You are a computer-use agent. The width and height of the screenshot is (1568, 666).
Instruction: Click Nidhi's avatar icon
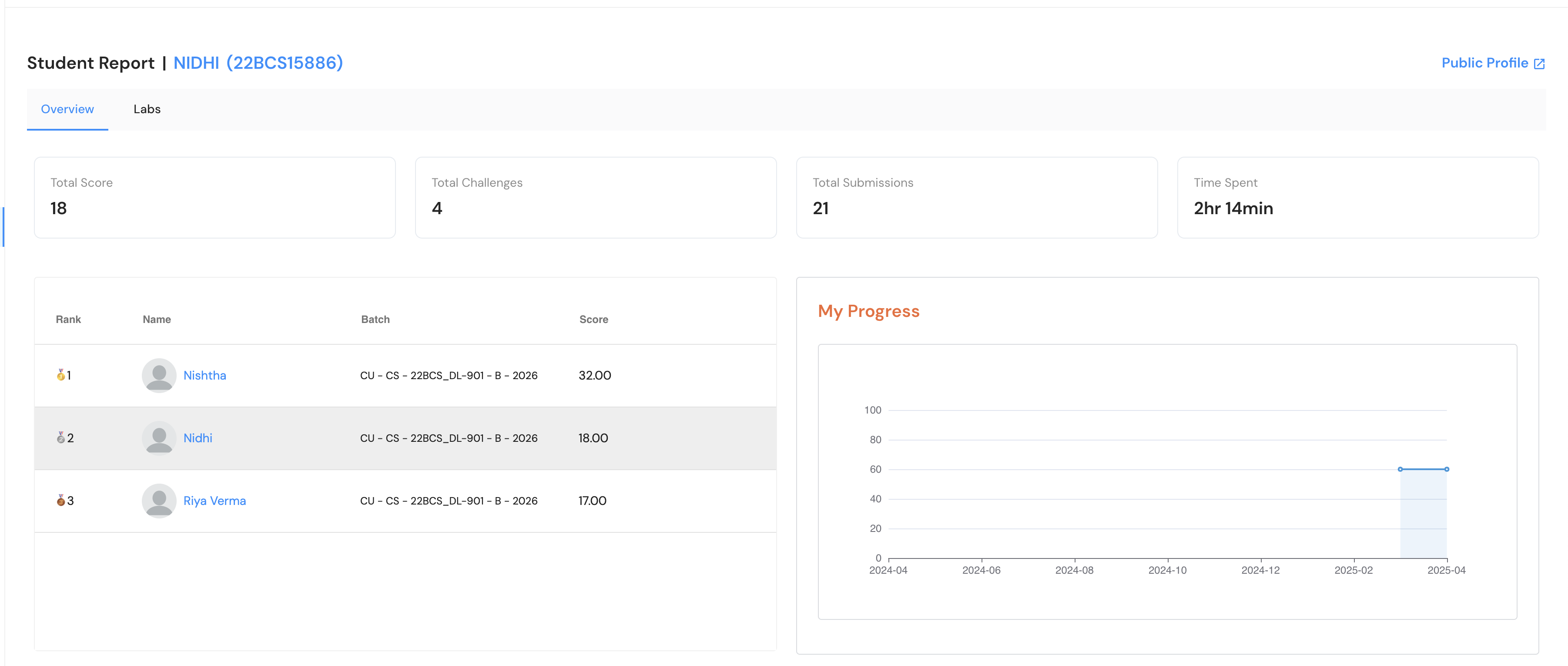click(159, 438)
